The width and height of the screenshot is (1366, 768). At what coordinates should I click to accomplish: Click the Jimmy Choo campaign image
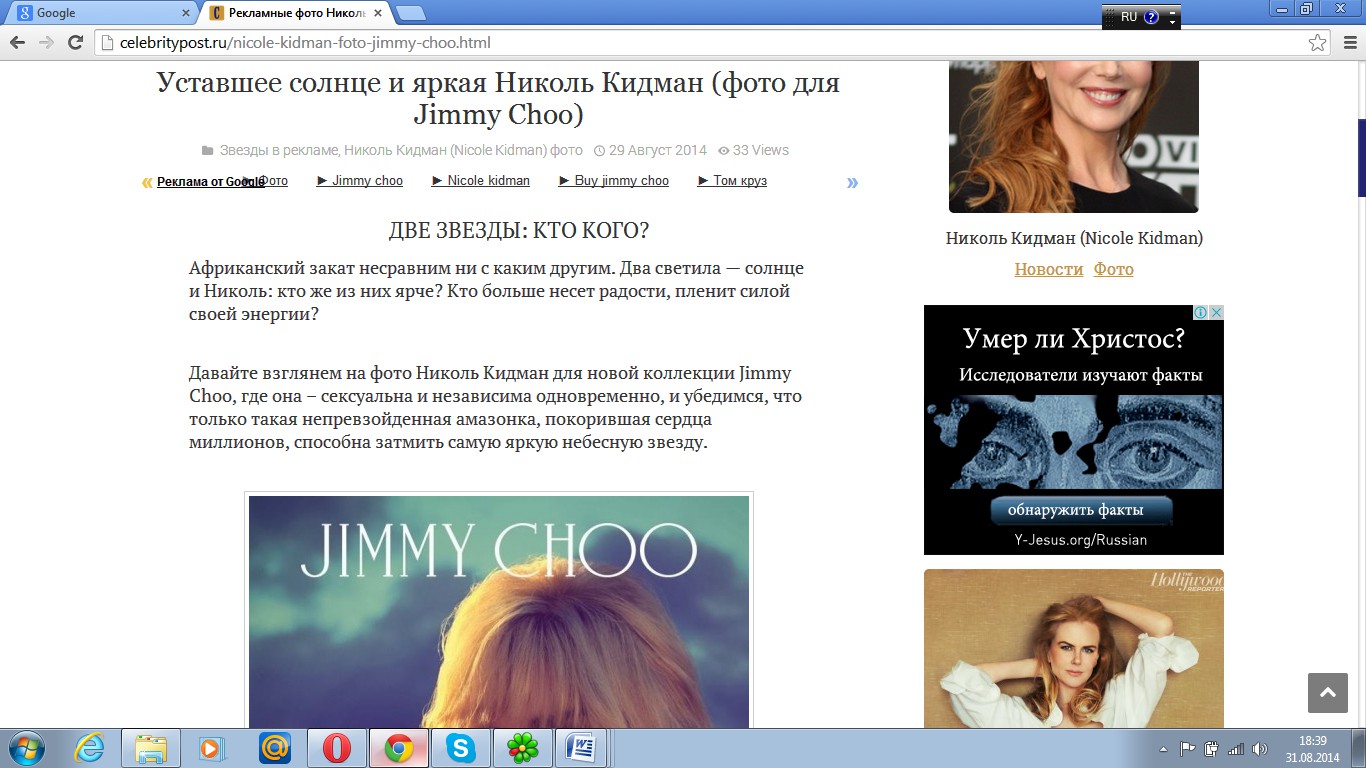tap(499, 612)
